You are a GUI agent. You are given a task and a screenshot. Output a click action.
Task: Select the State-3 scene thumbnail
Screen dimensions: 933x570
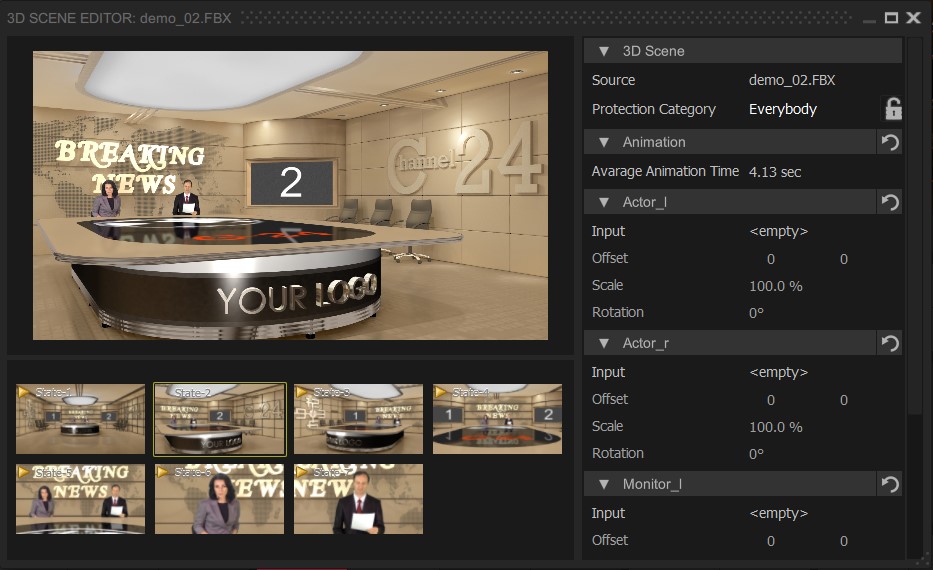tap(358, 419)
